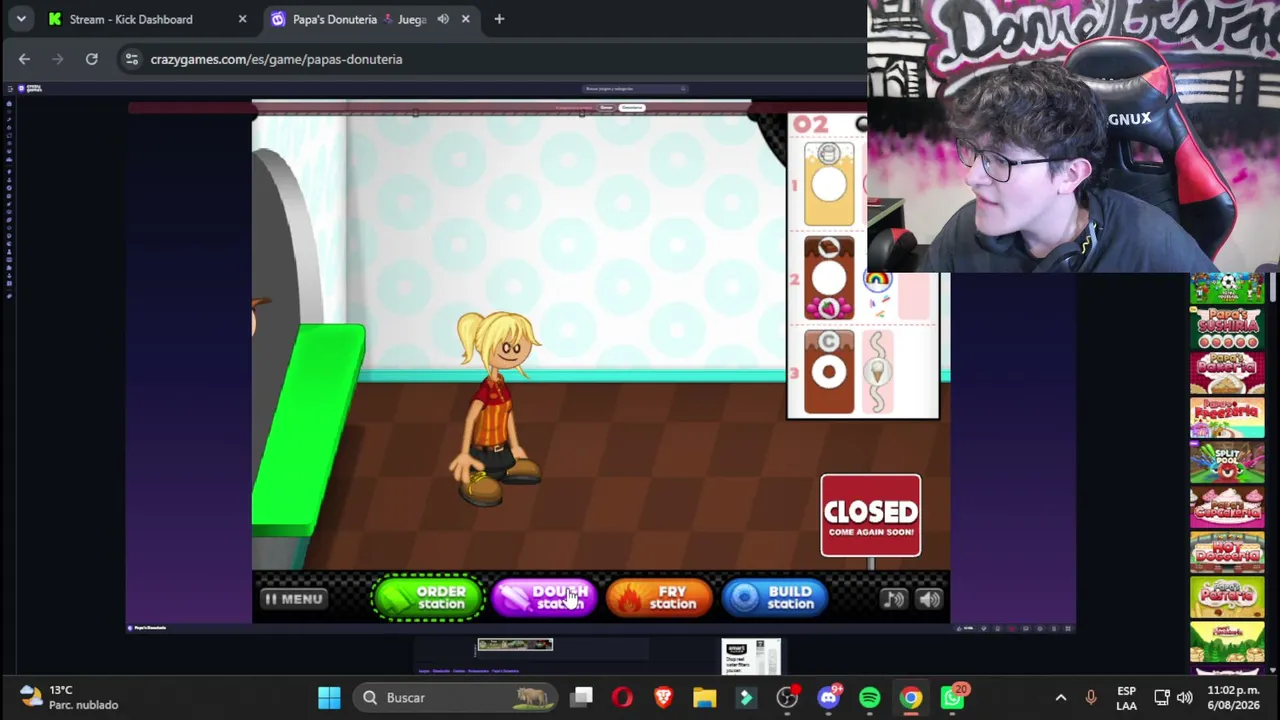Screen dimensions: 1280x720
Task: Change the ESP LAA keyboard language
Action: tap(1126, 698)
